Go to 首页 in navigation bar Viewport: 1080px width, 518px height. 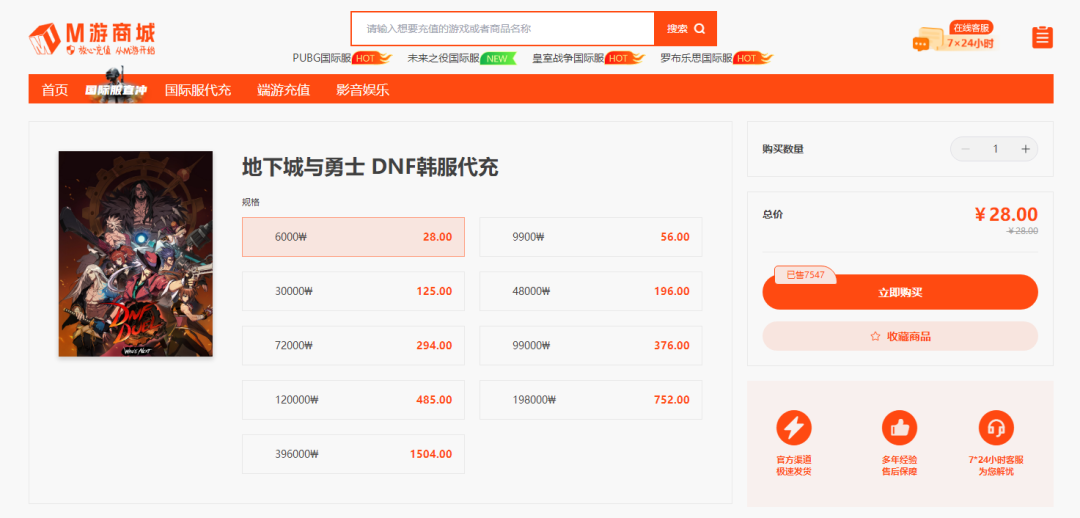55,90
